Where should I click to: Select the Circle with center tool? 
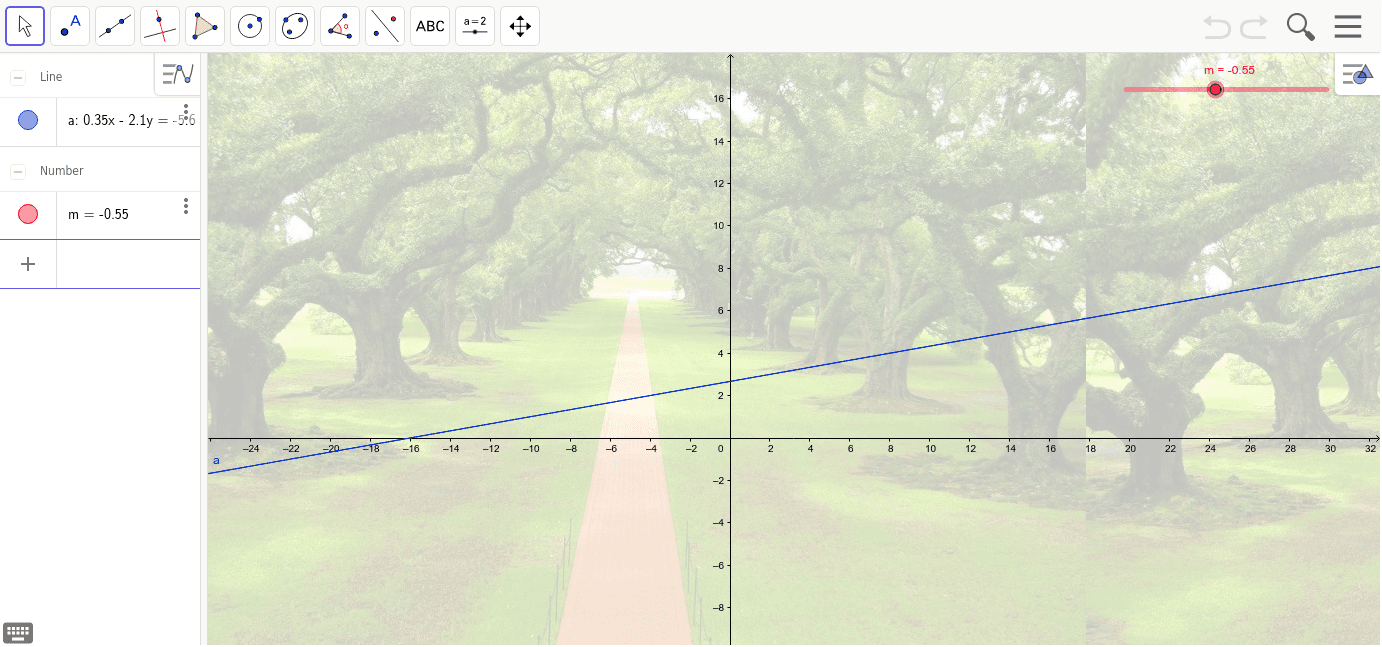(x=250, y=26)
